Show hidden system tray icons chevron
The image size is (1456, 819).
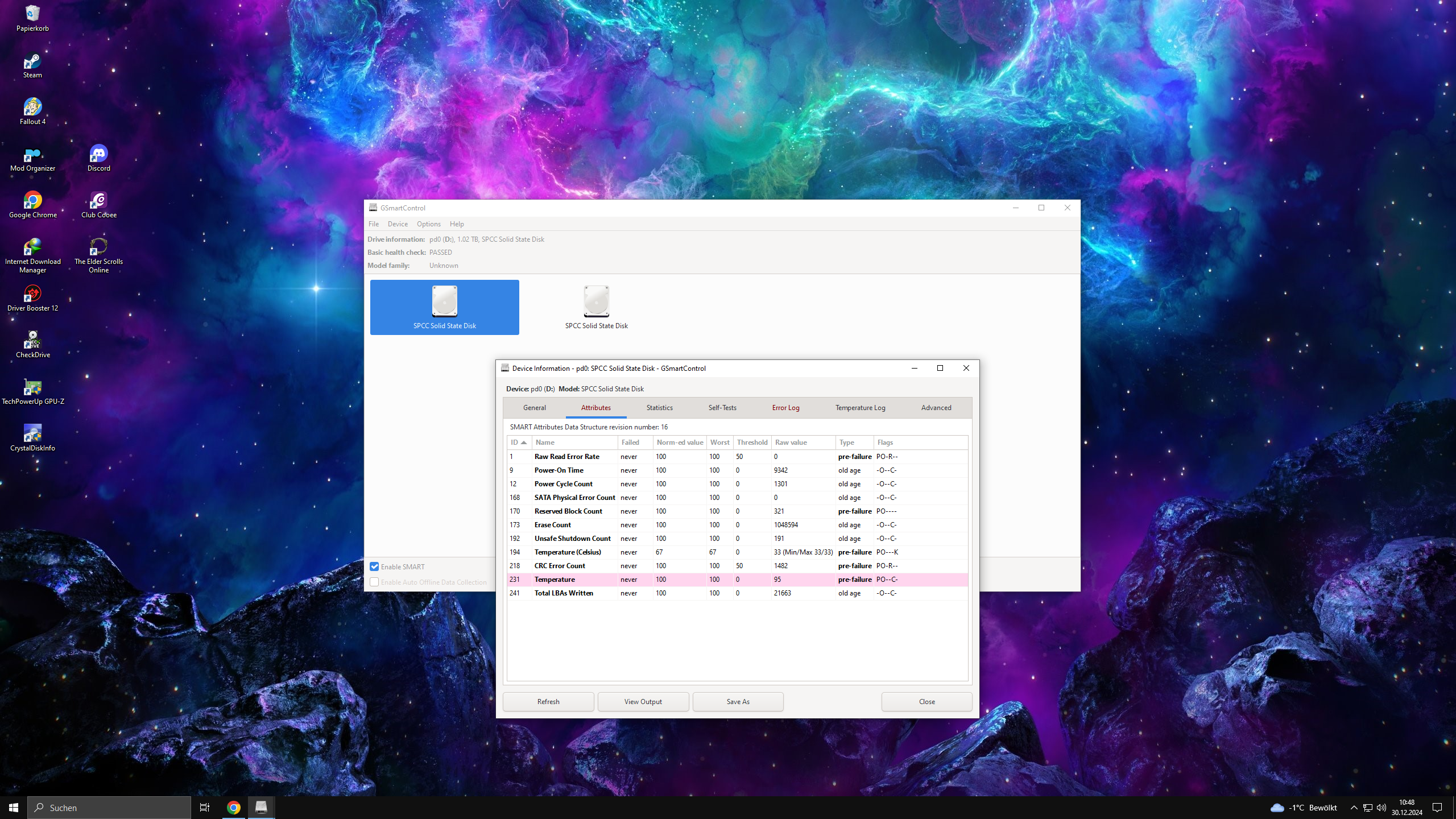1354,808
